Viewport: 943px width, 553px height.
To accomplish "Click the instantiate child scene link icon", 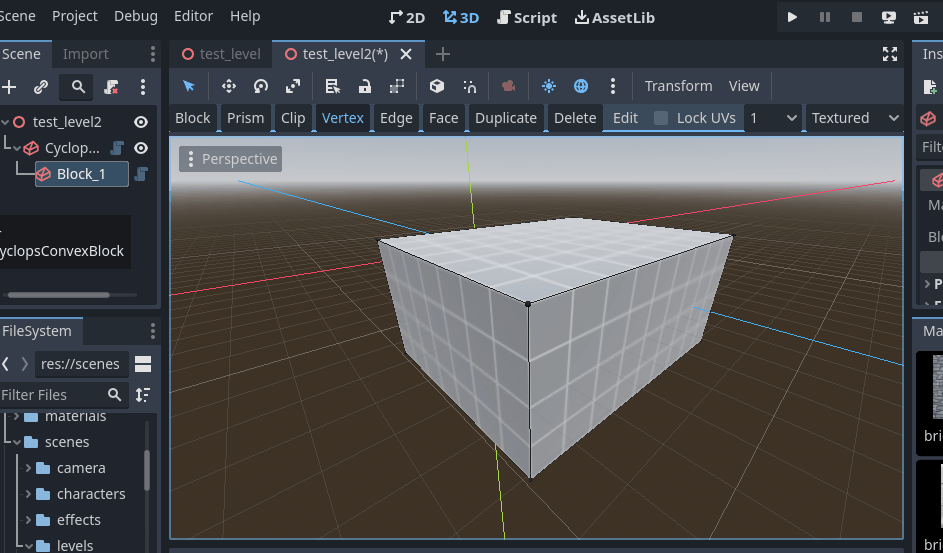I will (x=41, y=87).
